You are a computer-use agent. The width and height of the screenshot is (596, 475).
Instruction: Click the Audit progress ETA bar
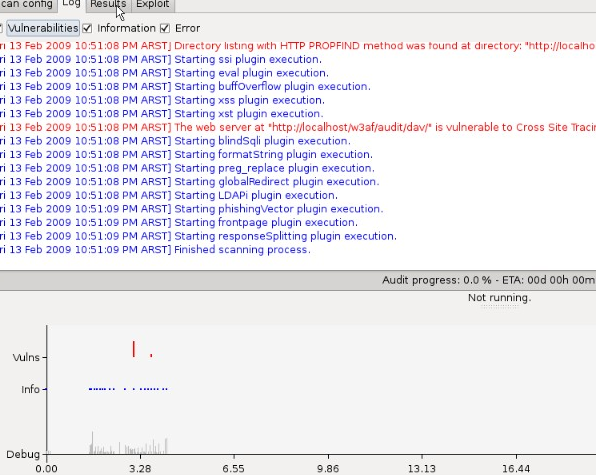tap(298, 280)
